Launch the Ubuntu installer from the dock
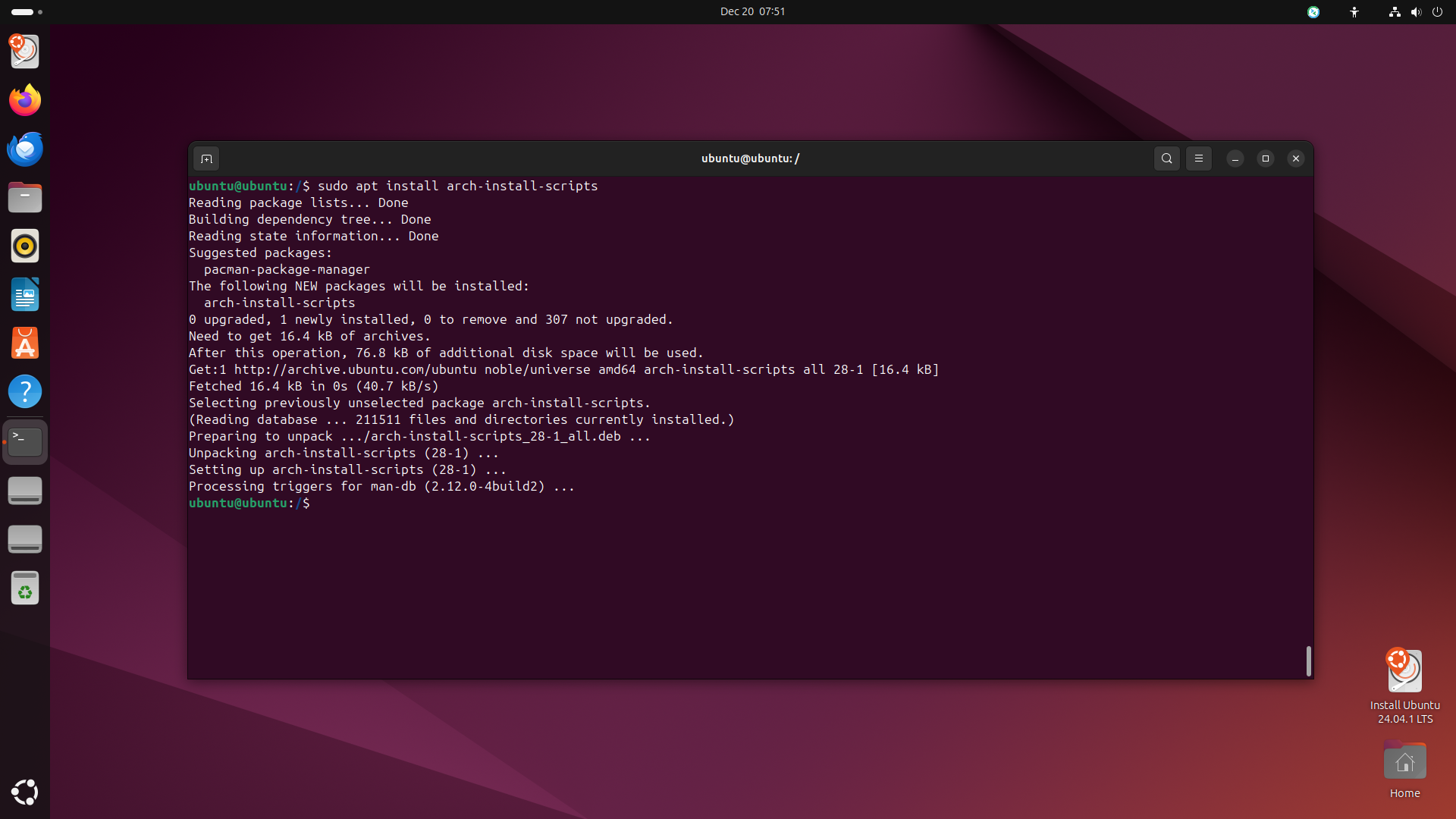 (25, 52)
